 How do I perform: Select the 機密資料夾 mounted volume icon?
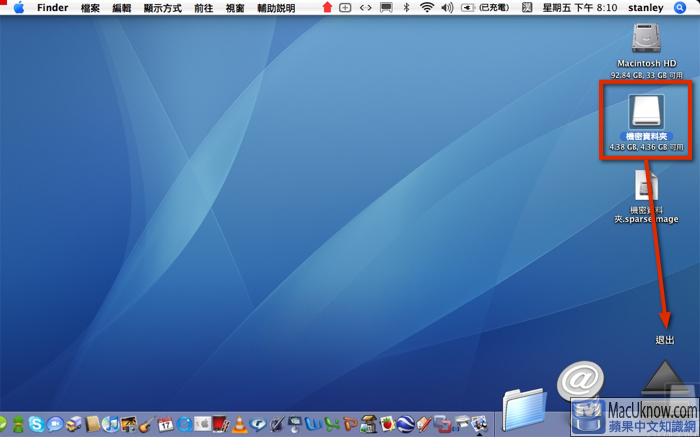tap(646, 112)
